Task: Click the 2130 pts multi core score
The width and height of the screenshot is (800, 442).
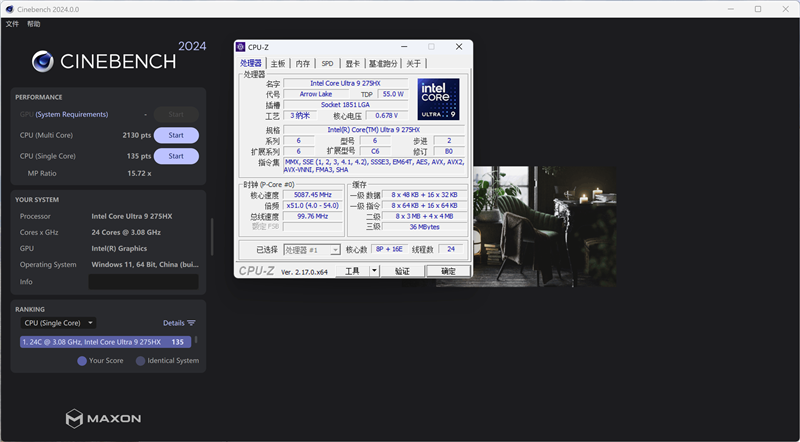Action: [x=137, y=135]
